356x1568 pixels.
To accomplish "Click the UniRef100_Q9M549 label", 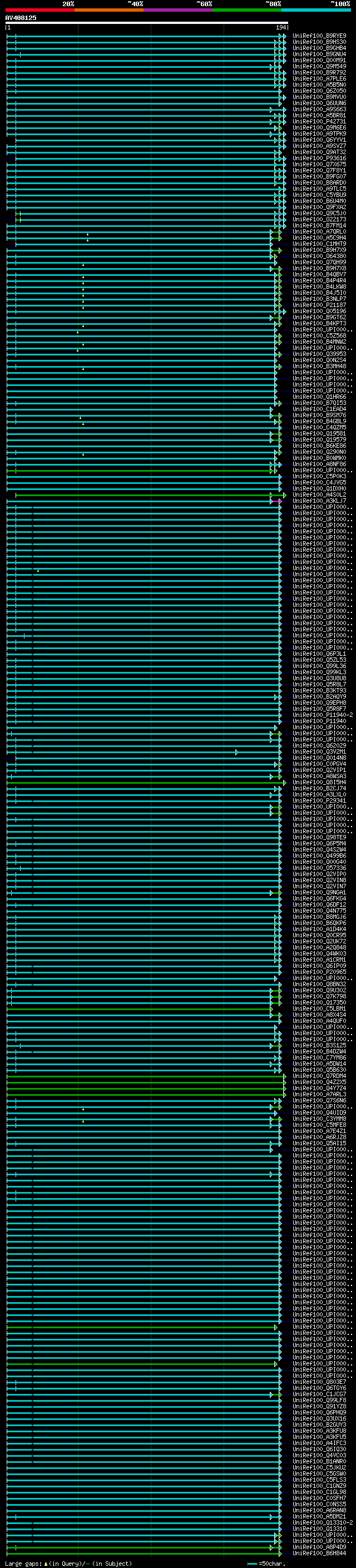I will click(x=319, y=66).
